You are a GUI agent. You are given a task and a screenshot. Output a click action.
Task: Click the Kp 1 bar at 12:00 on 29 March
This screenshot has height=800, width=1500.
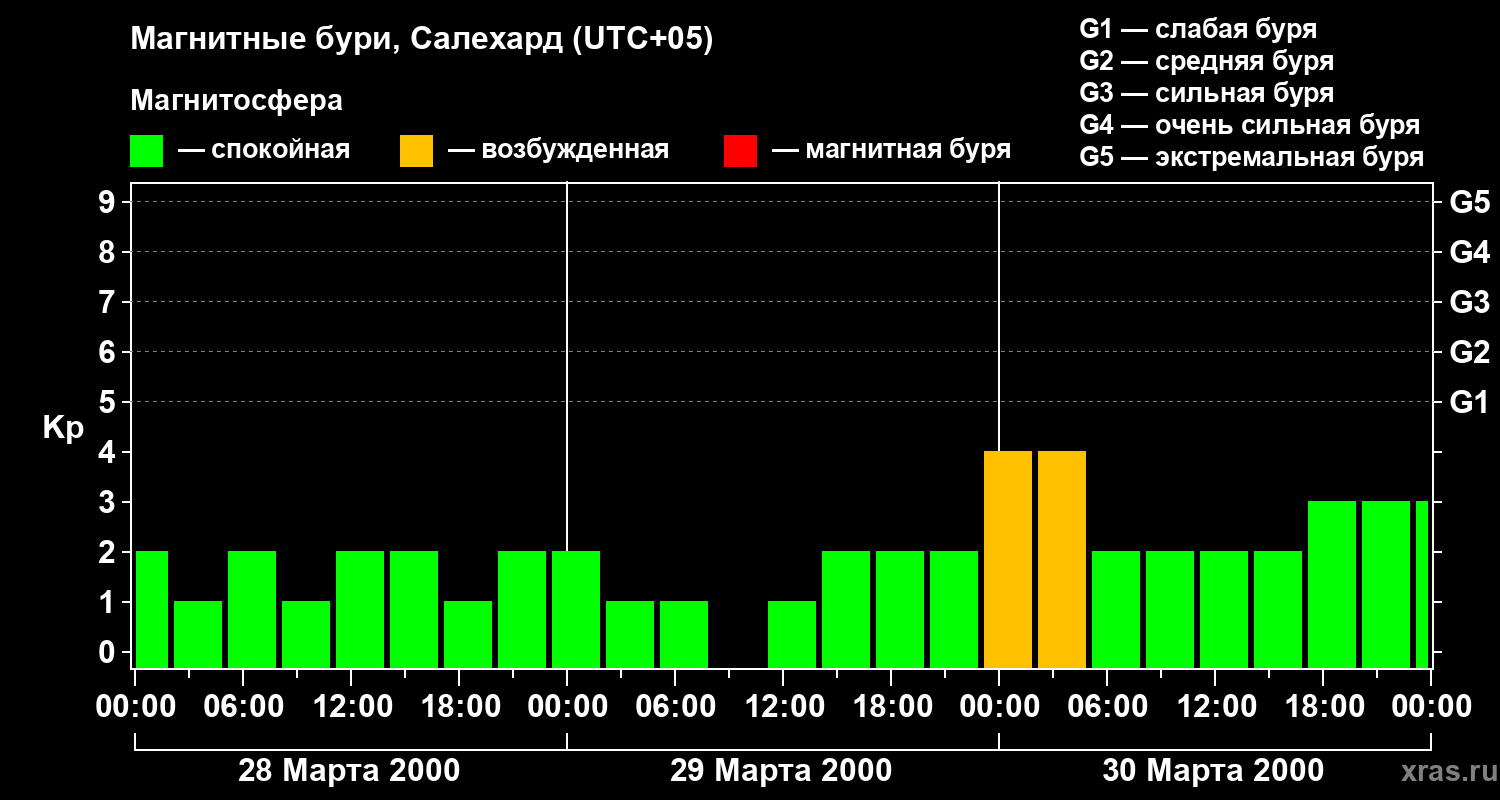(x=792, y=634)
